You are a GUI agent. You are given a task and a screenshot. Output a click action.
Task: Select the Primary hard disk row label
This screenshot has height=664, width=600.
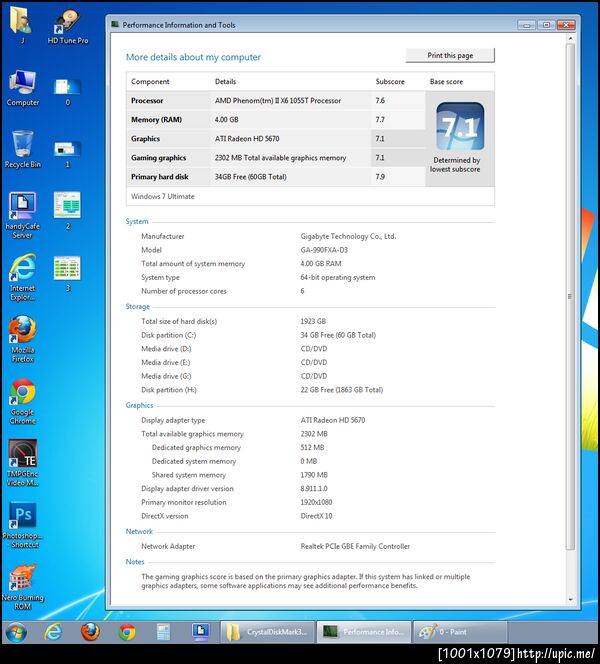(160, 177)
